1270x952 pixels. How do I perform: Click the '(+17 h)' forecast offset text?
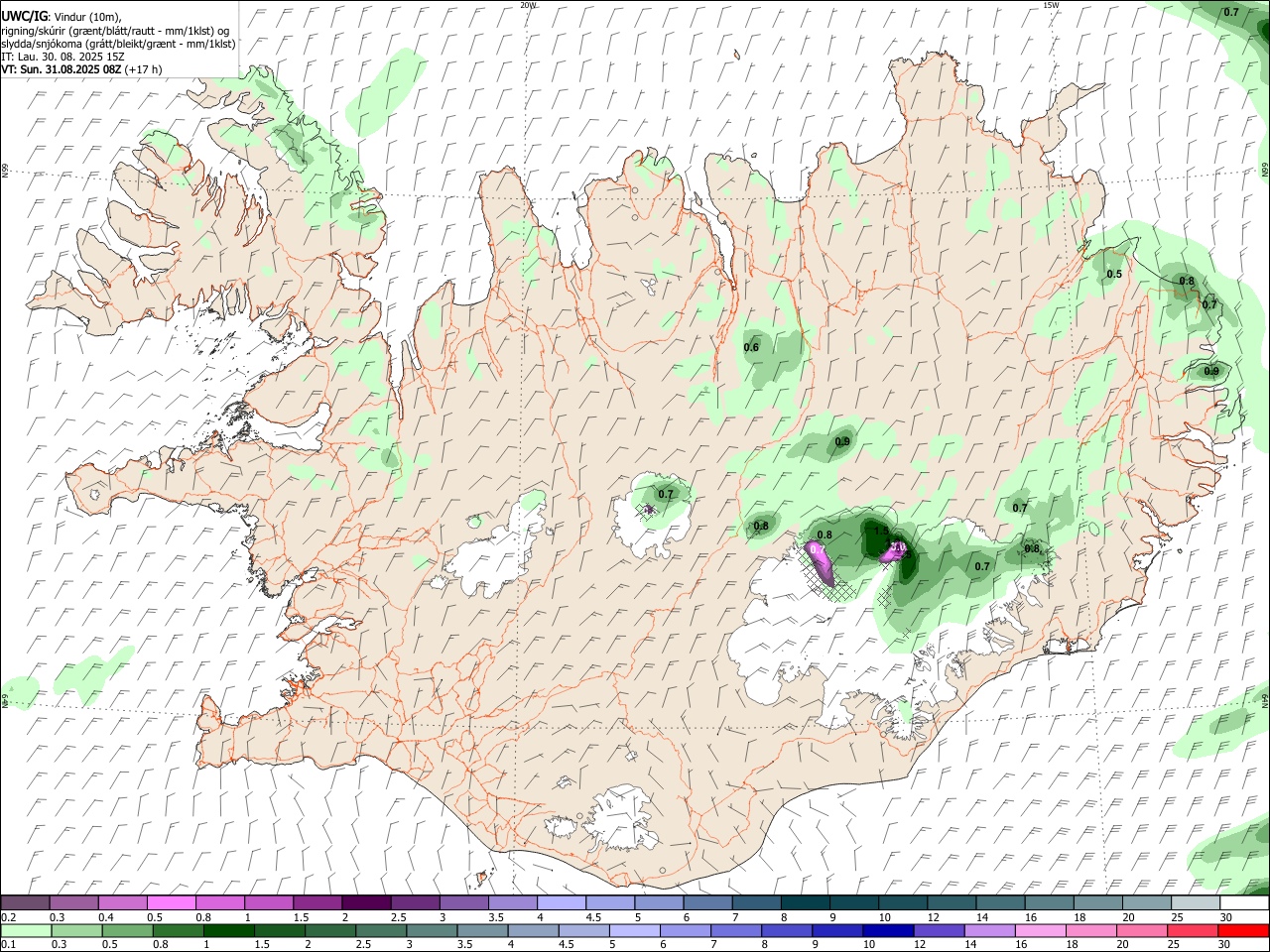click(x=143, y=69)
